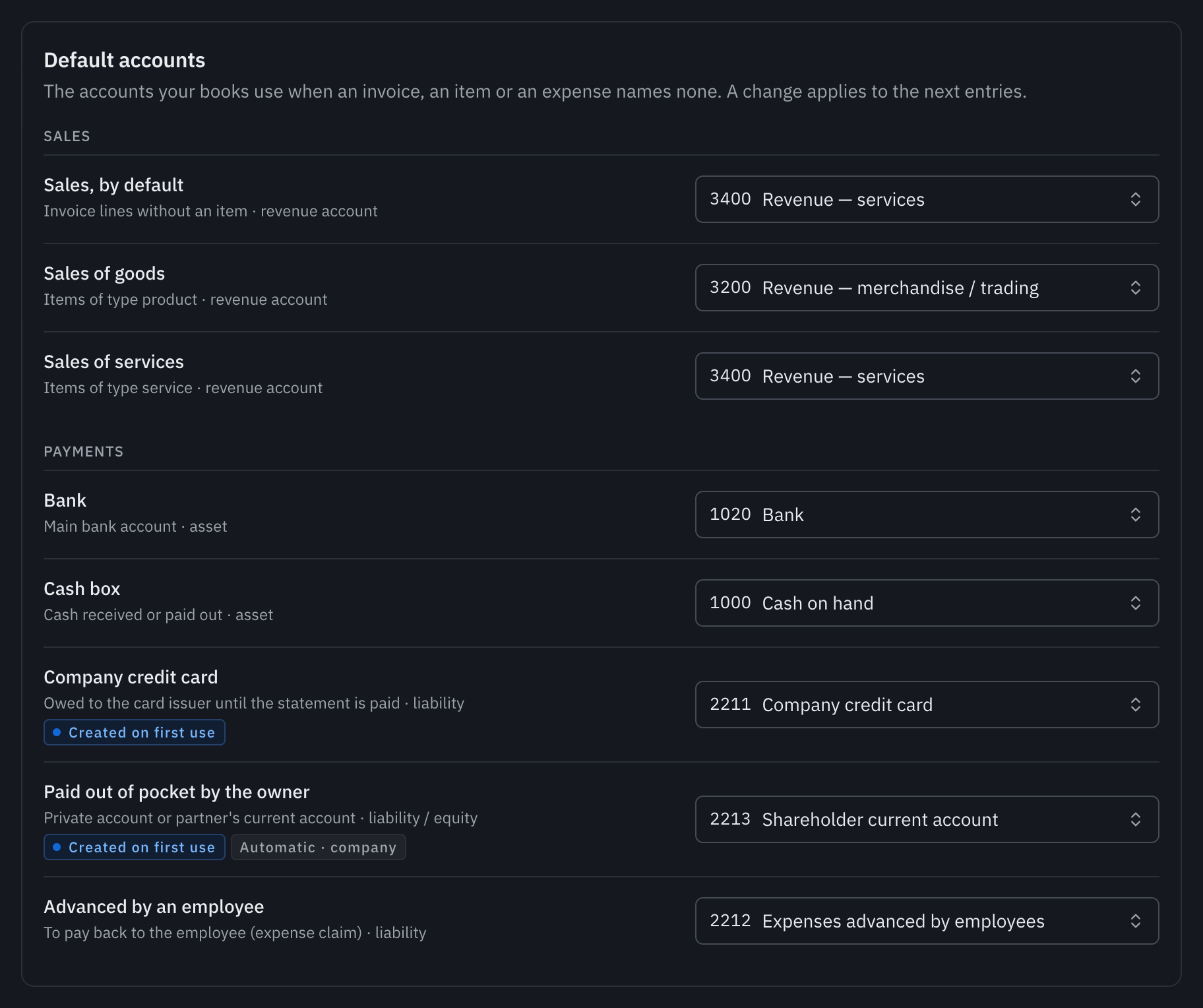1203x1008 pixels.
Task: Click the Cash received or paid out description
Action: (x=158, y=615)
